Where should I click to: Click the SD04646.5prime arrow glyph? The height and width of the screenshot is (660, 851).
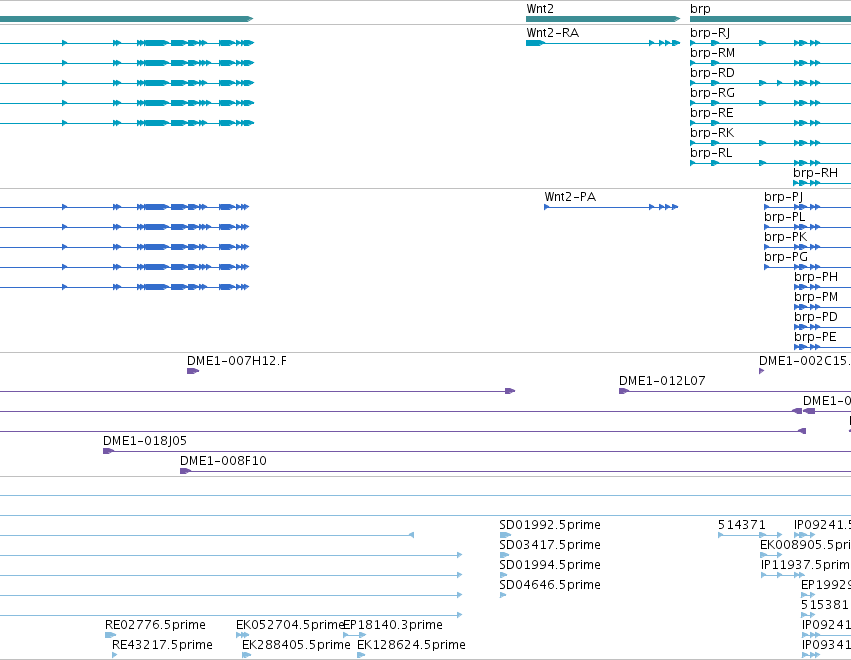[503, 595]
